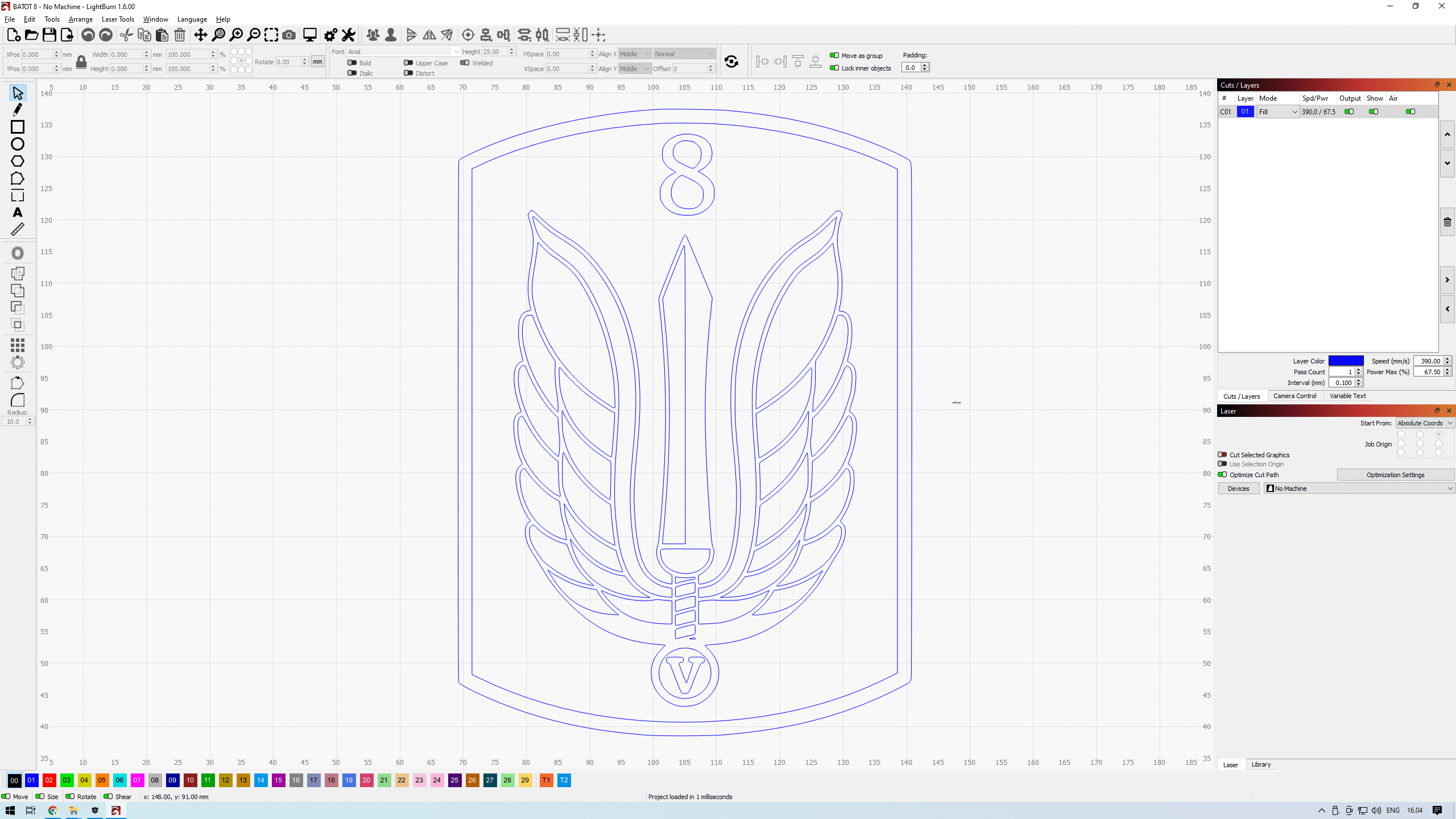
Task: Select the Polygon hexagon tool
Action: point(18,162)
